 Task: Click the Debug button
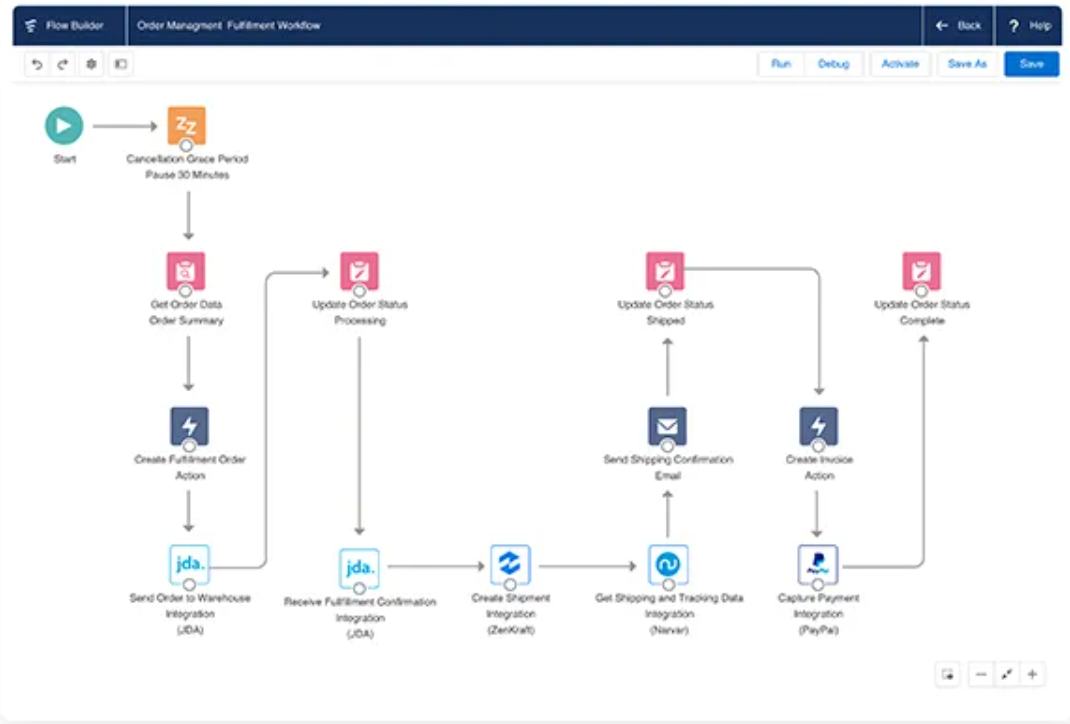833,64
